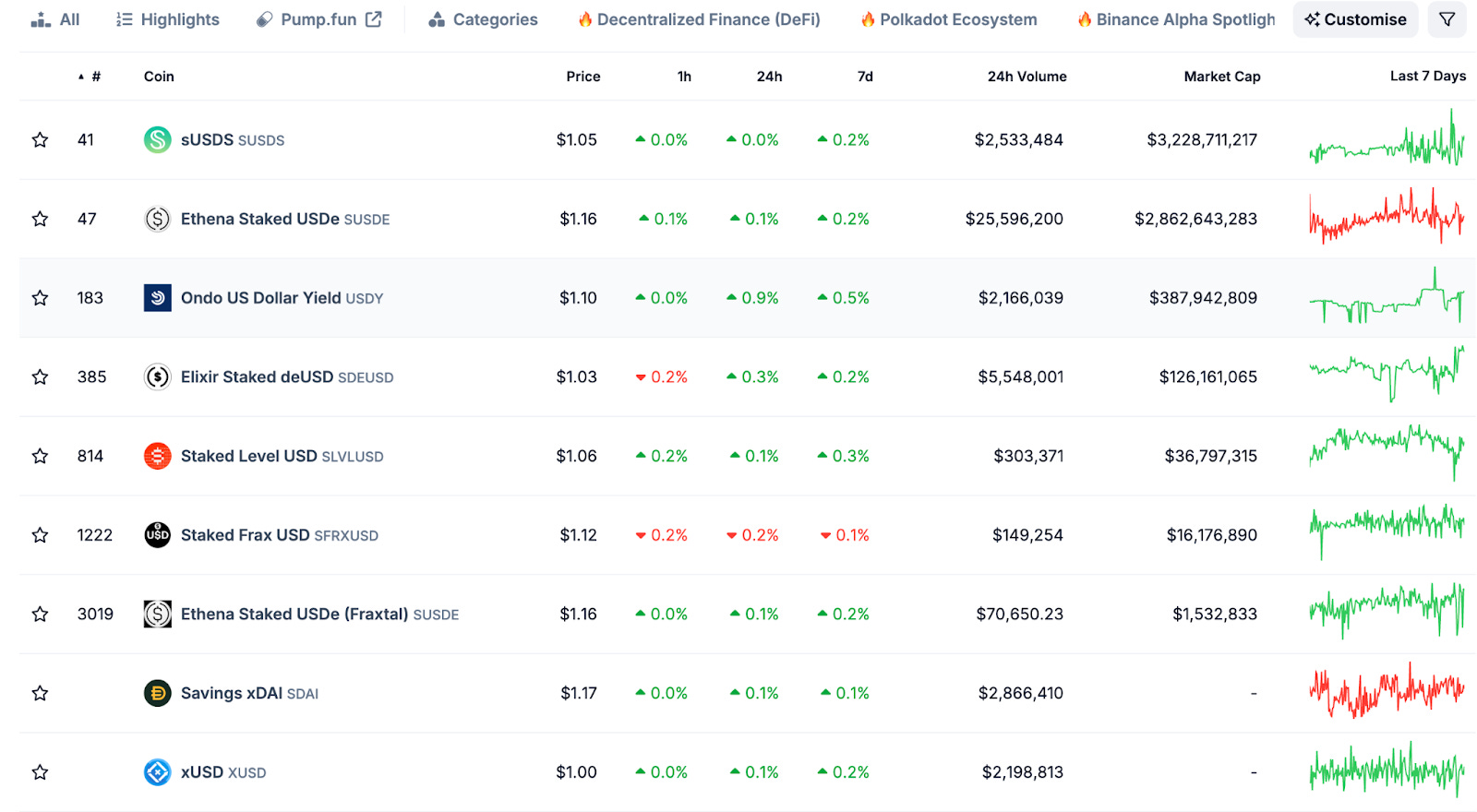Viewport: 1477px width, 812px height.
Task: Click the sUSDS green coin logo
Action: pos(158,140)
